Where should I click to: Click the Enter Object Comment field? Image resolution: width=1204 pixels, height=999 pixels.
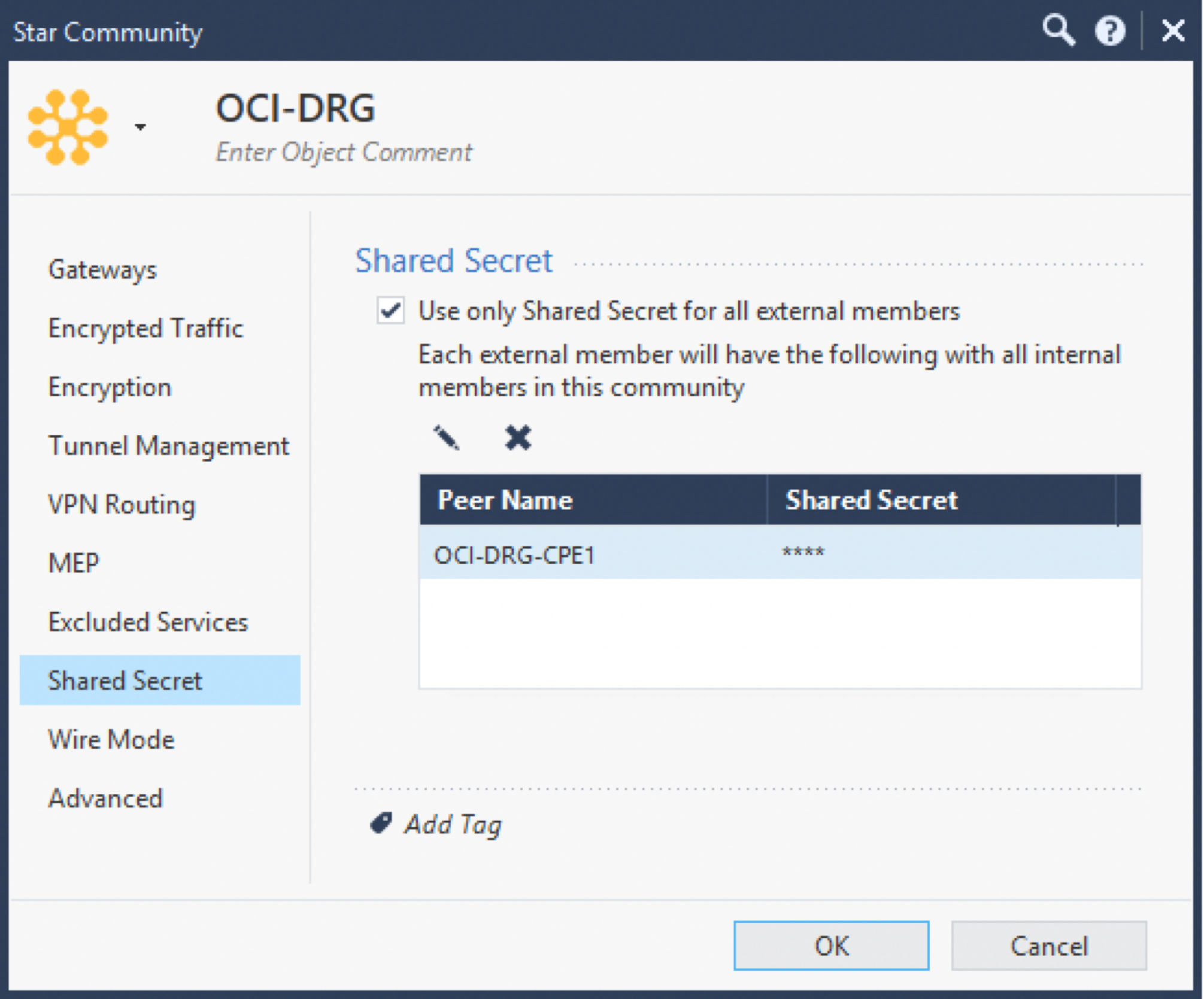344,152
